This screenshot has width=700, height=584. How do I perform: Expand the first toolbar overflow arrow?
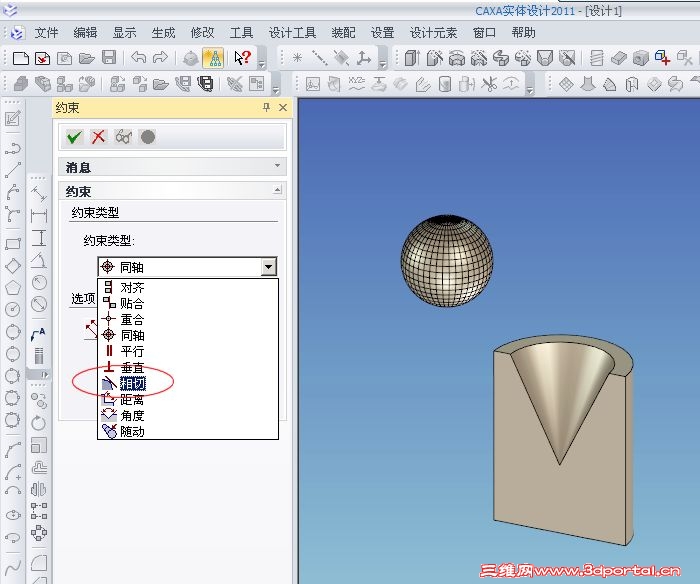pos(262,64)
